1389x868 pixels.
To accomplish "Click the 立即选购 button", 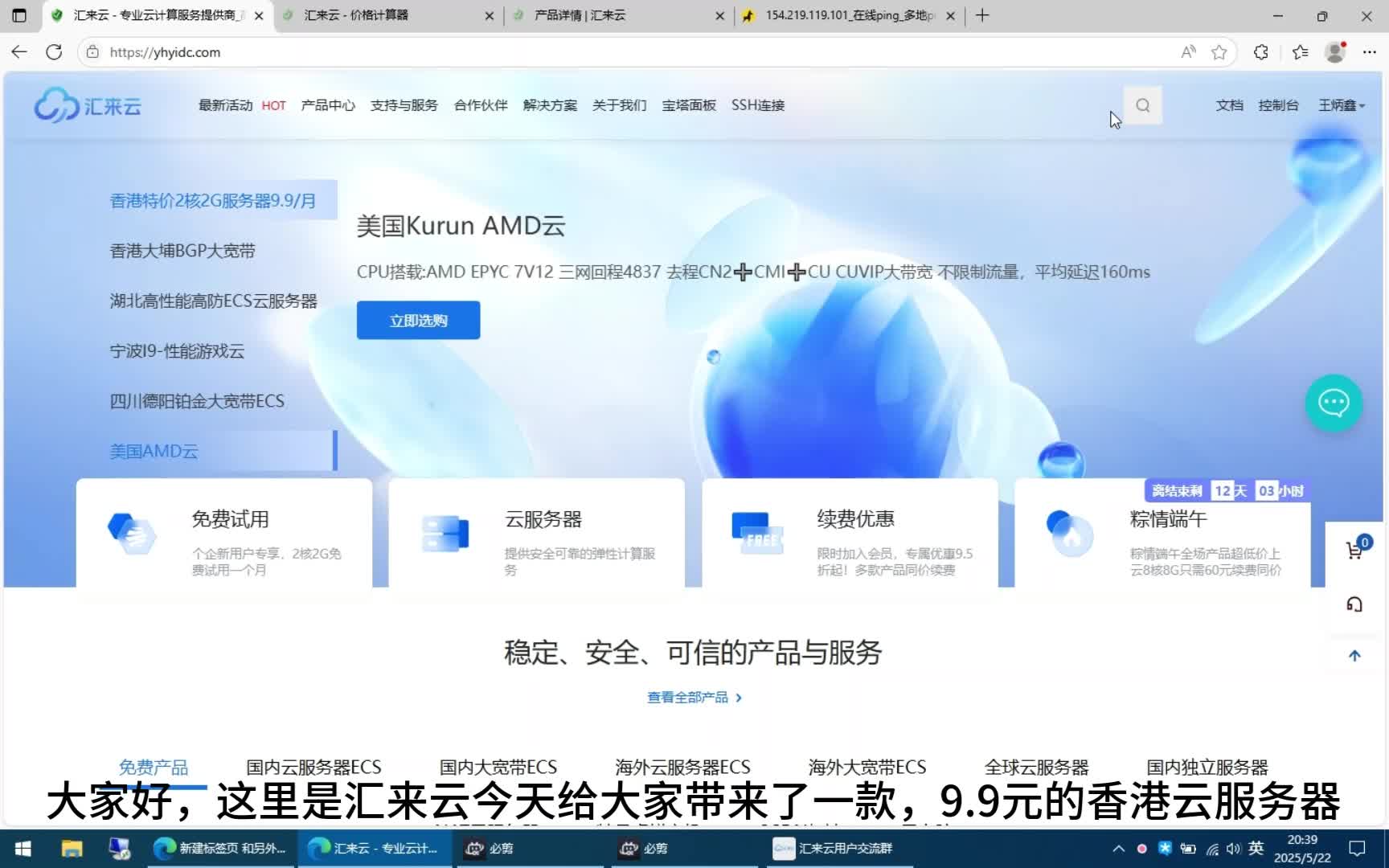I will pos(419,321).
